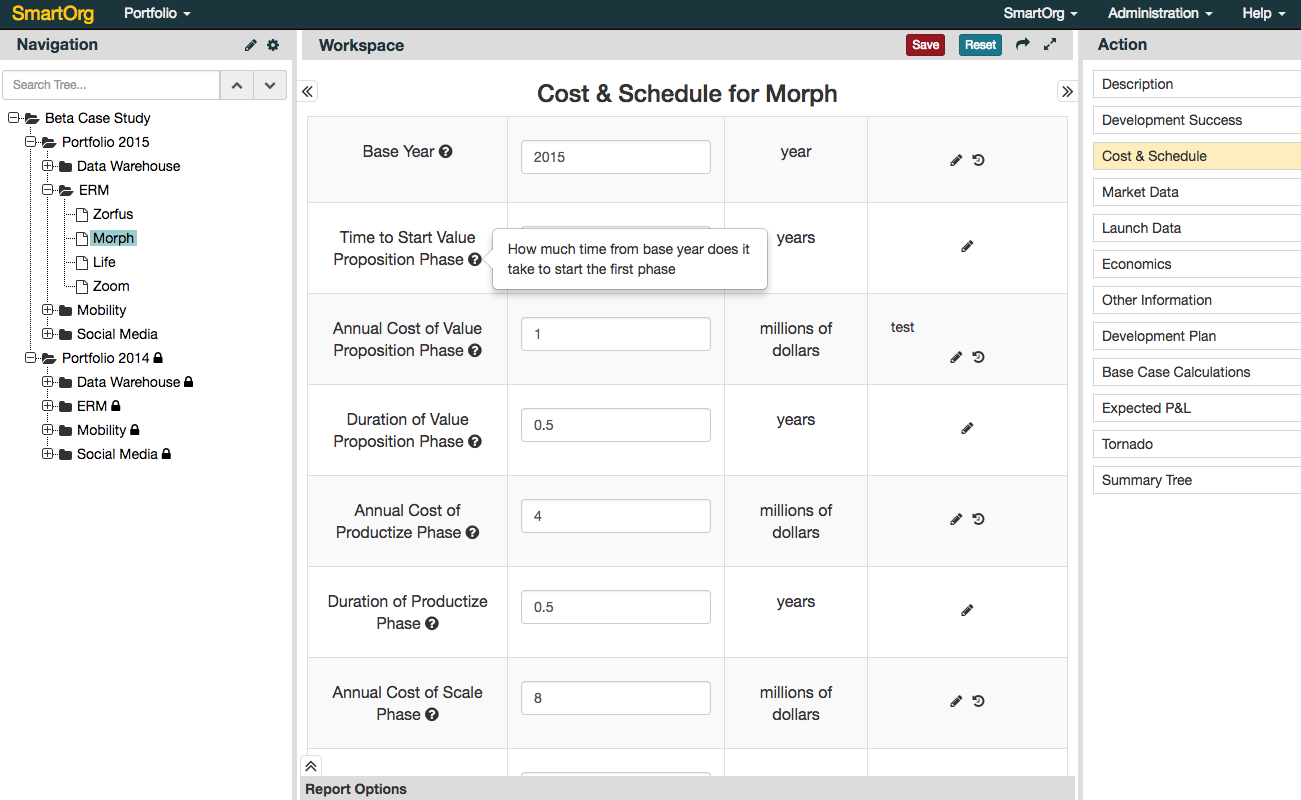This screenshot has height=800, width=1301.
Task: Click the pencil edit icon in Navigation header
Action: 251,45
